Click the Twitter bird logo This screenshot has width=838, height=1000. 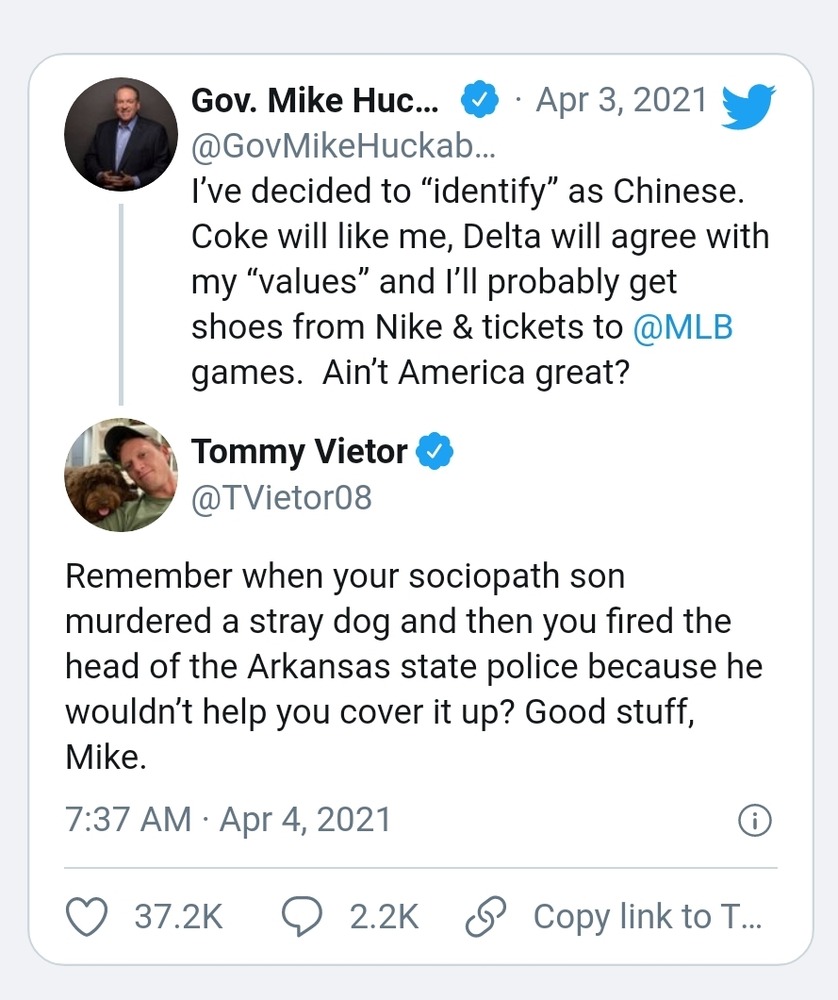[749, 106]
